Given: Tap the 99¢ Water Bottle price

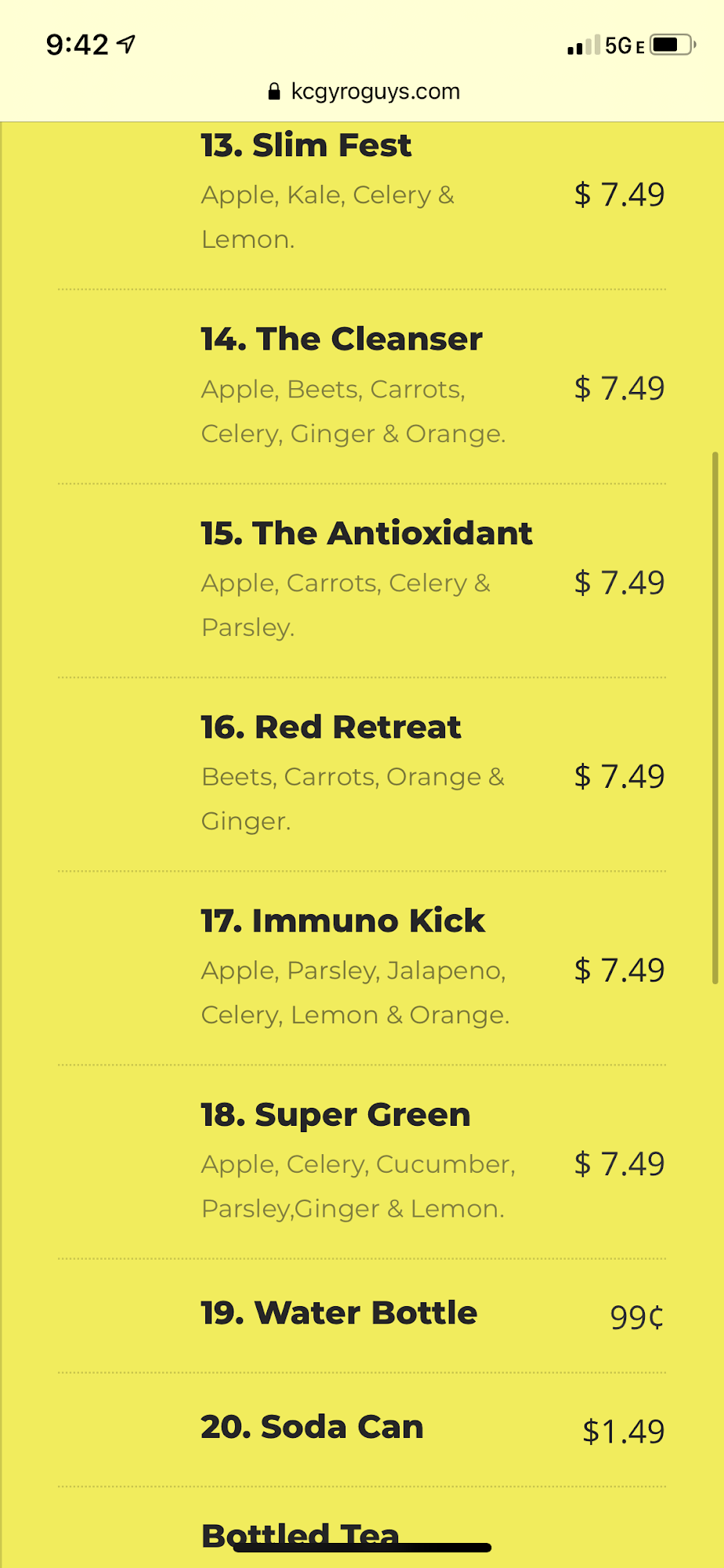Looking at the screenshot, I should [x=636, y=1316].
